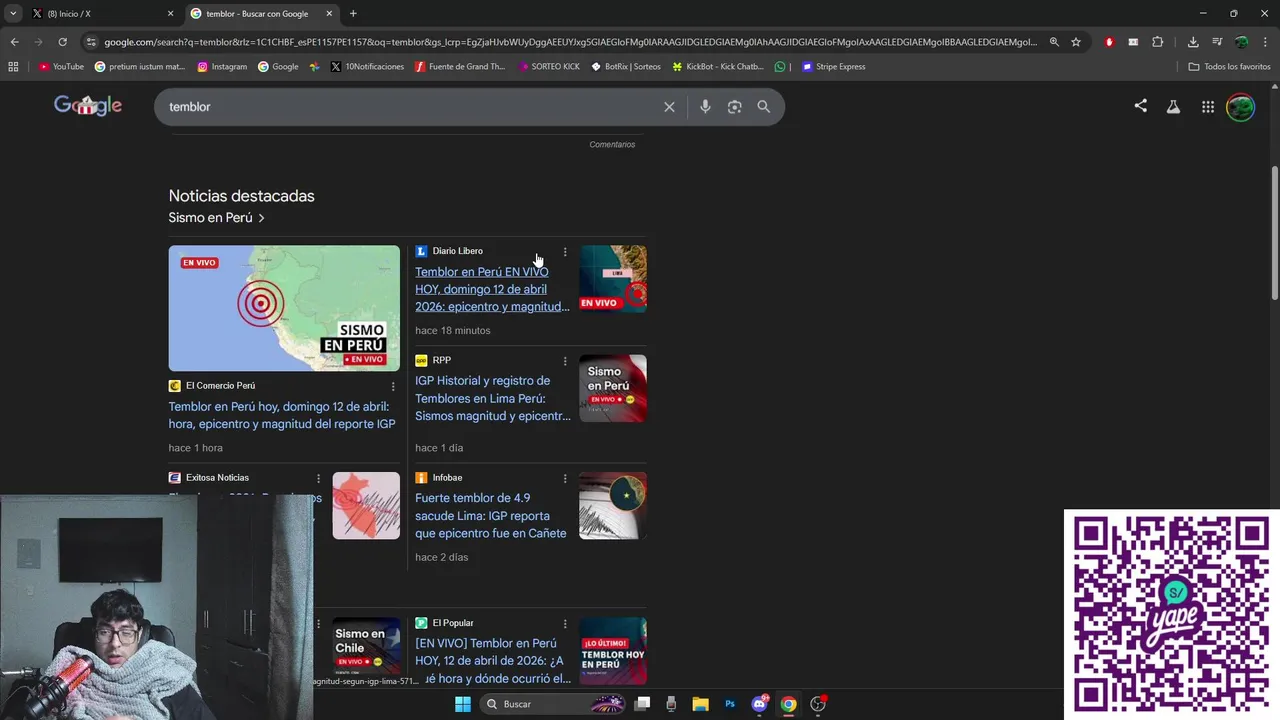Open the Instagram bookmark
1280x720 pixels.
222,67
